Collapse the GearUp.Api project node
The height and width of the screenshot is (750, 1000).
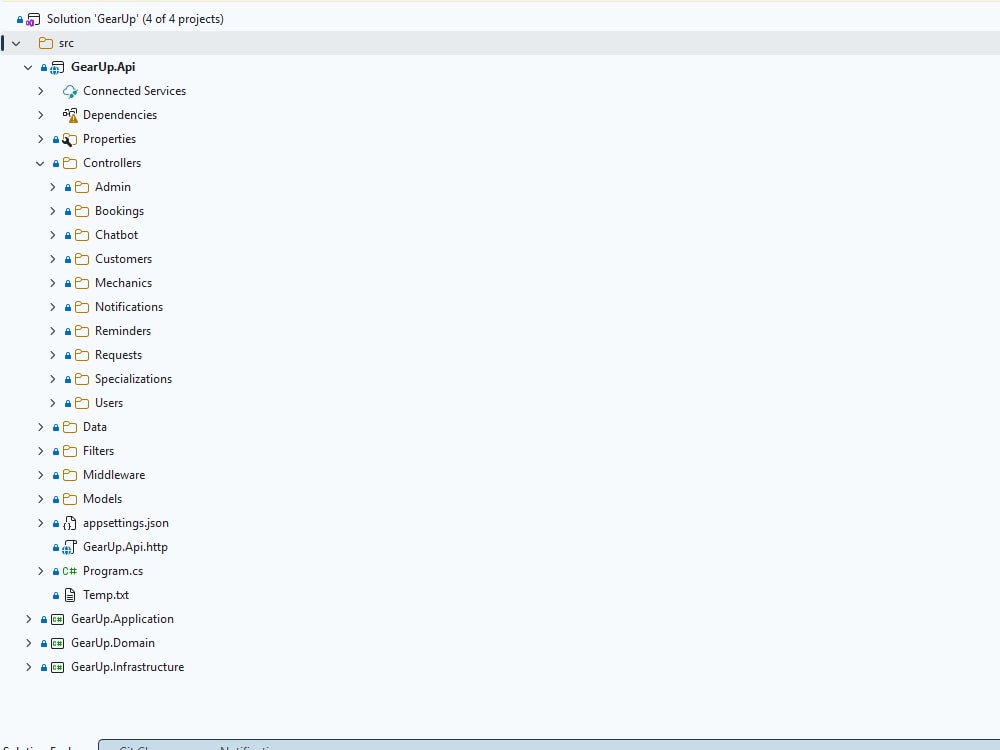tap(28, 67)
